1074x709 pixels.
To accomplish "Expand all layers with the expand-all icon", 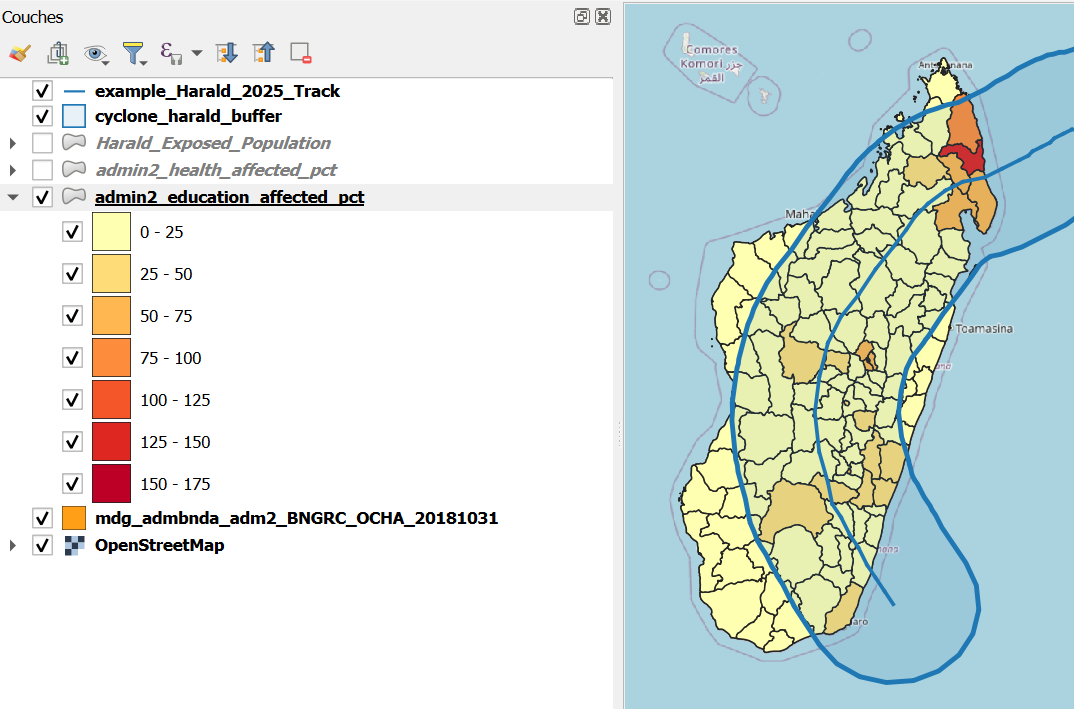I will click(226, 52).
